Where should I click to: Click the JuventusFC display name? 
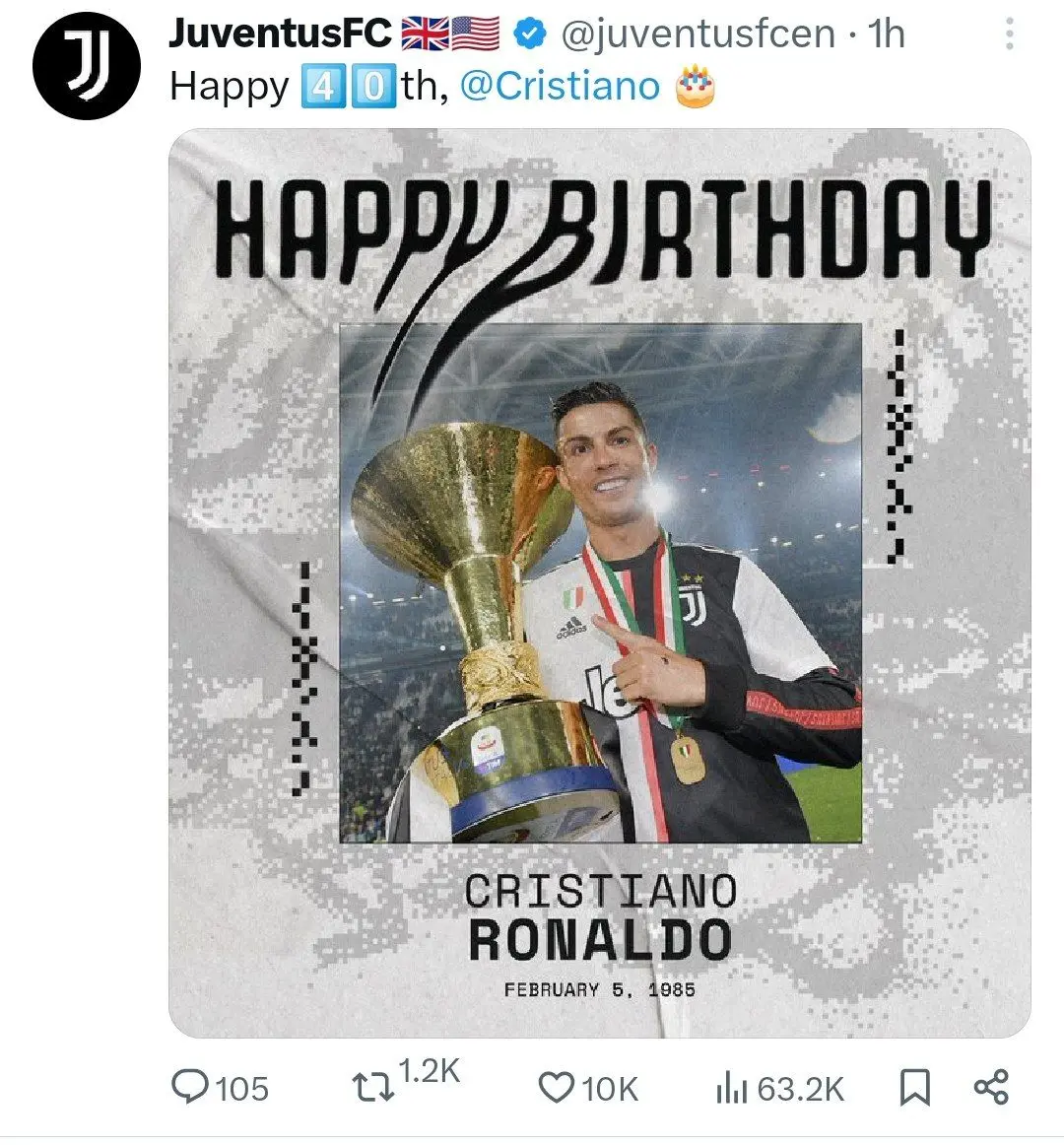pyautogui.click(x=281, y=34)
